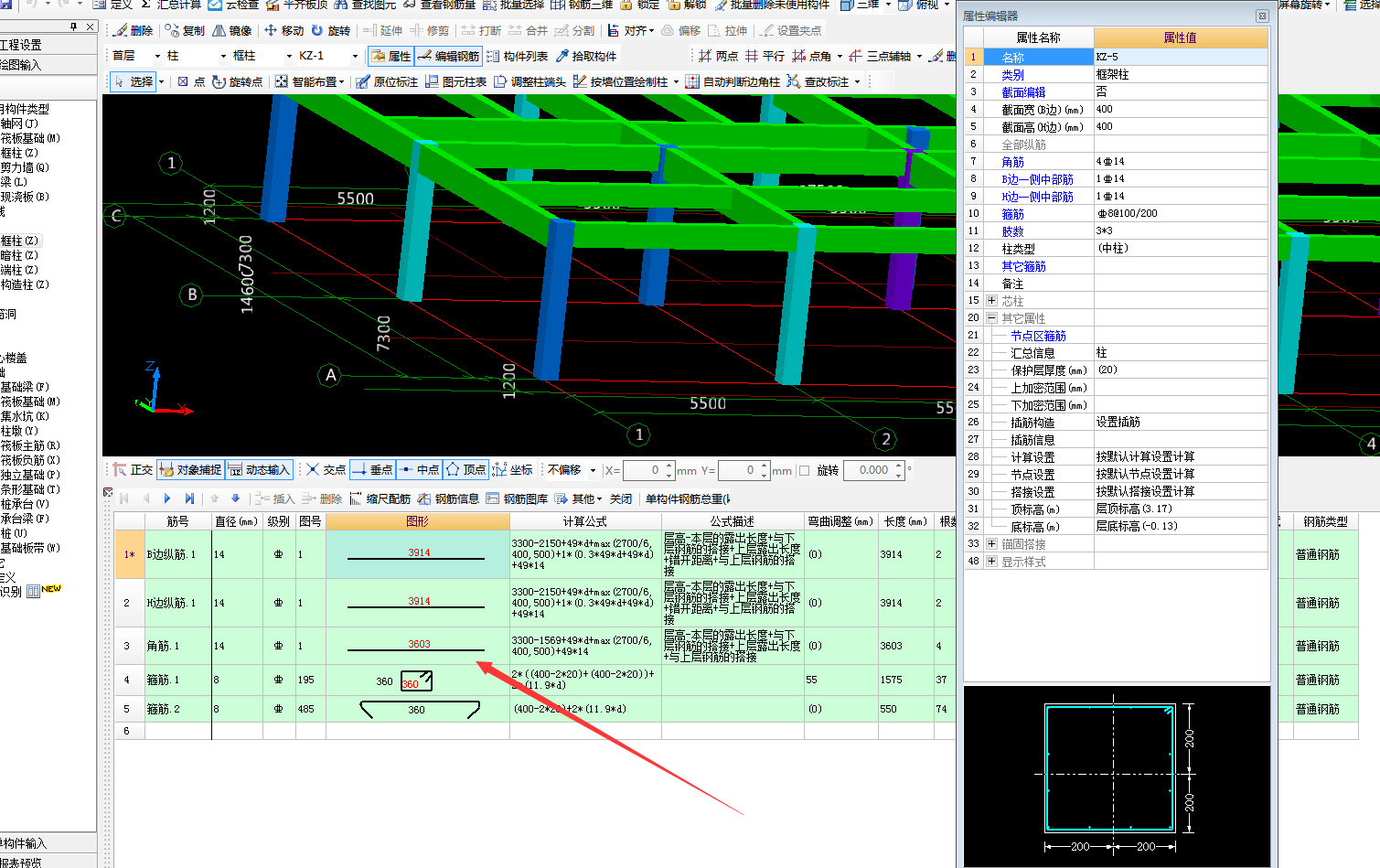The height and width of the screenshot is (868, 1380).
Task: Choose the 移动 (move) tool
Action: [283, 30]
